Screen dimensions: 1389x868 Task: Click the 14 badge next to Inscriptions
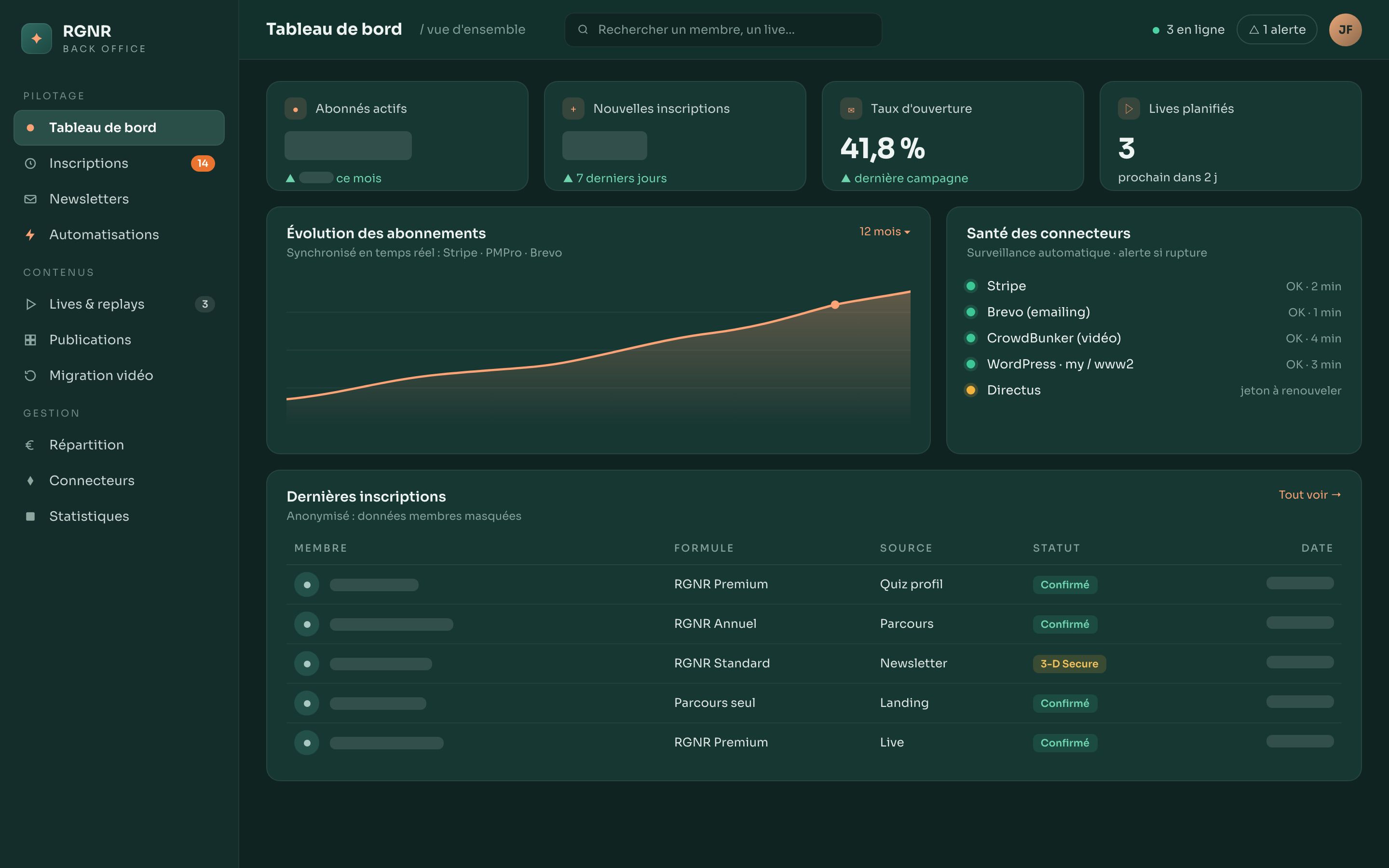203,163
